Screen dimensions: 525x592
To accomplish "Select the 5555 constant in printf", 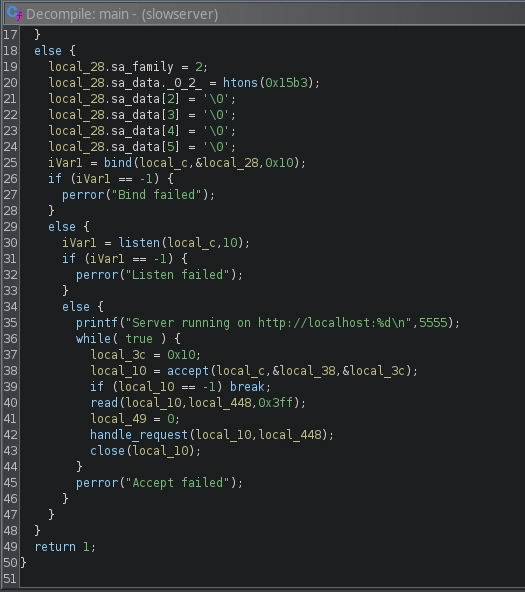I will [433, 323].
